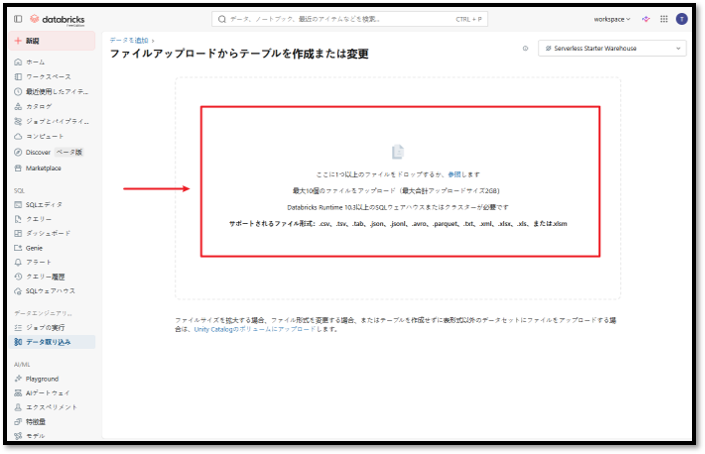Expand the workspace switcher dropdown

click(611, 19)
